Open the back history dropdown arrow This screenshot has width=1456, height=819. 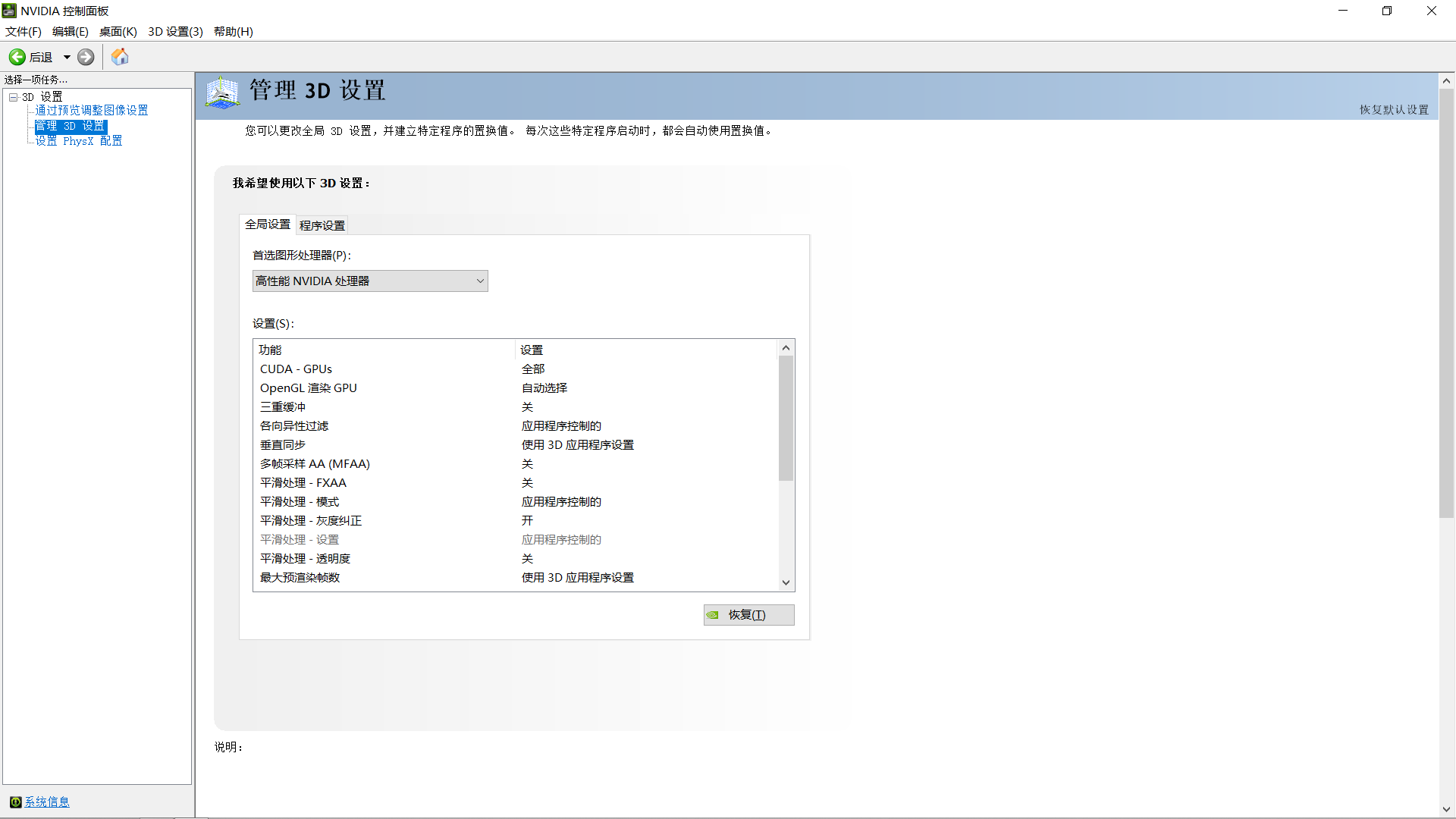(67, 57)
